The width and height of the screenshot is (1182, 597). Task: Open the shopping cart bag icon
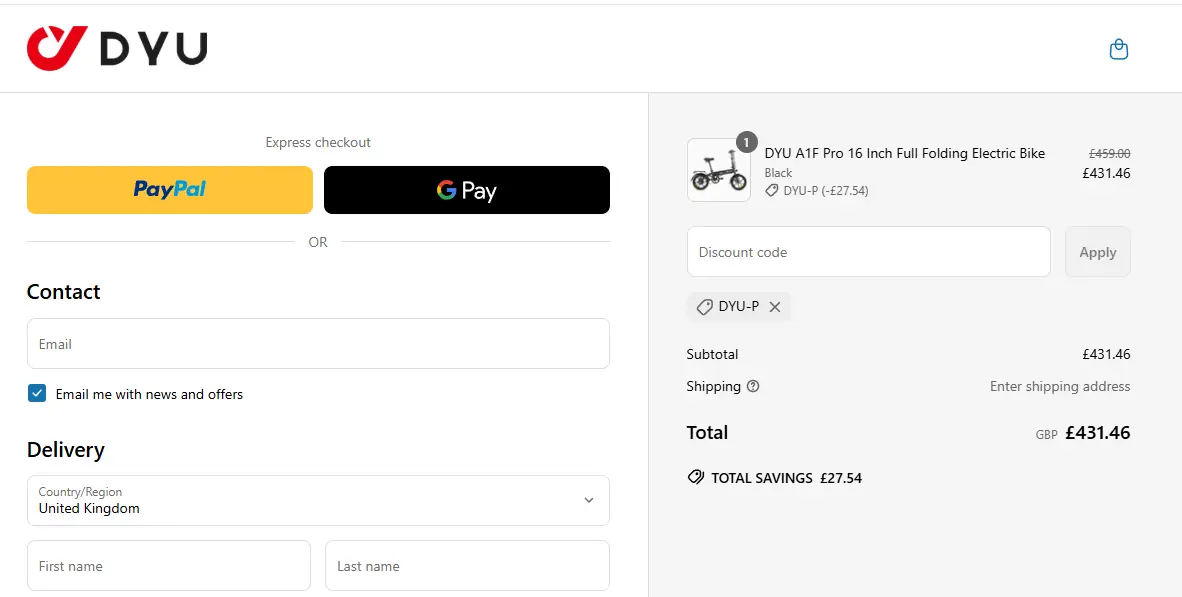point(1119,48)
